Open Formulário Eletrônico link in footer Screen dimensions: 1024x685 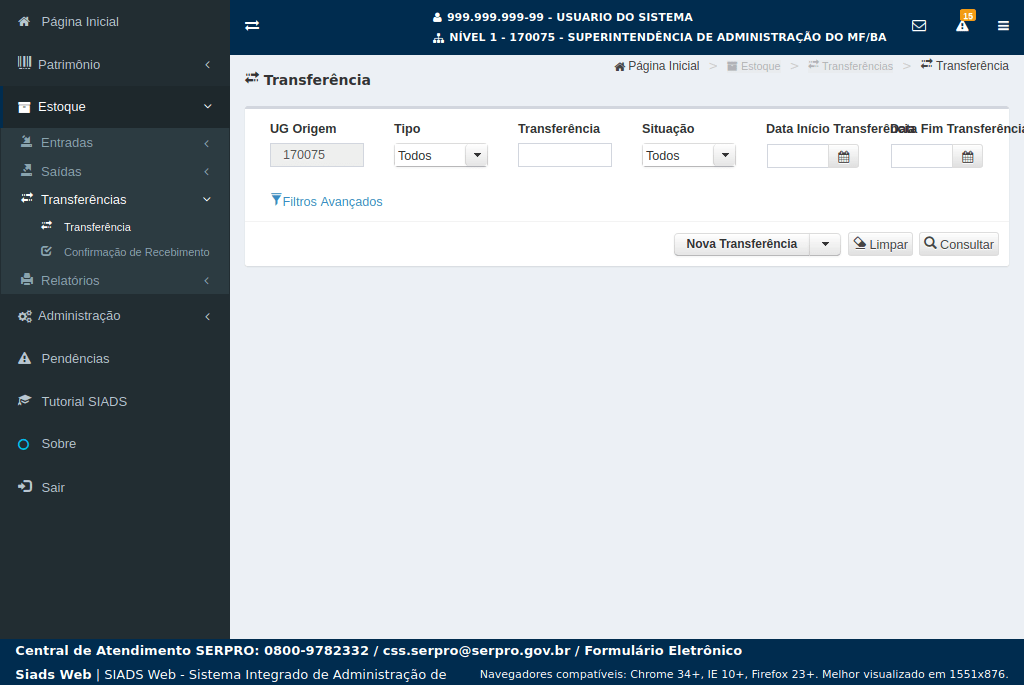663,650
